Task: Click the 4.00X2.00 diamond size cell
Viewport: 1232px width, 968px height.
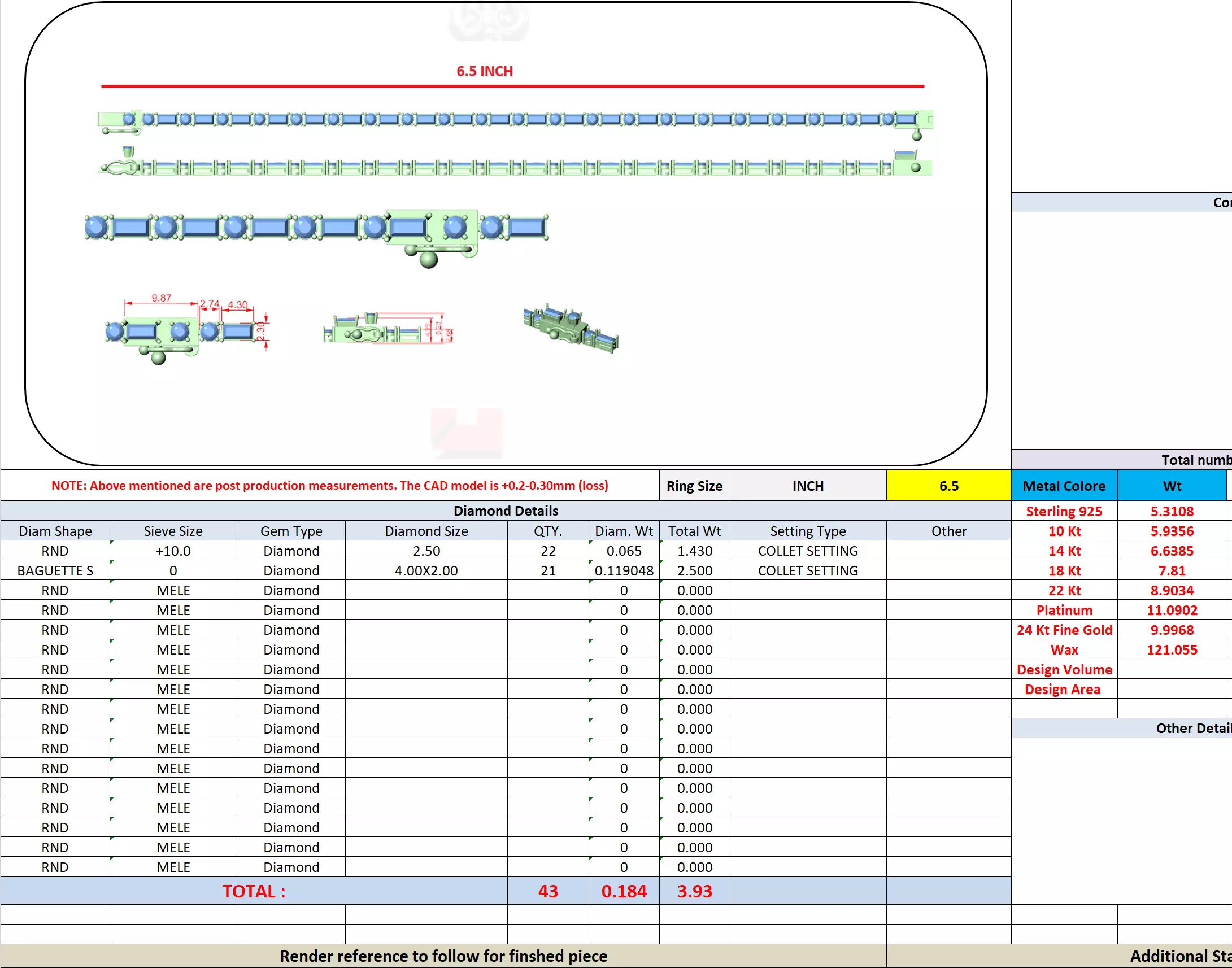Action: tap(425, 571)
